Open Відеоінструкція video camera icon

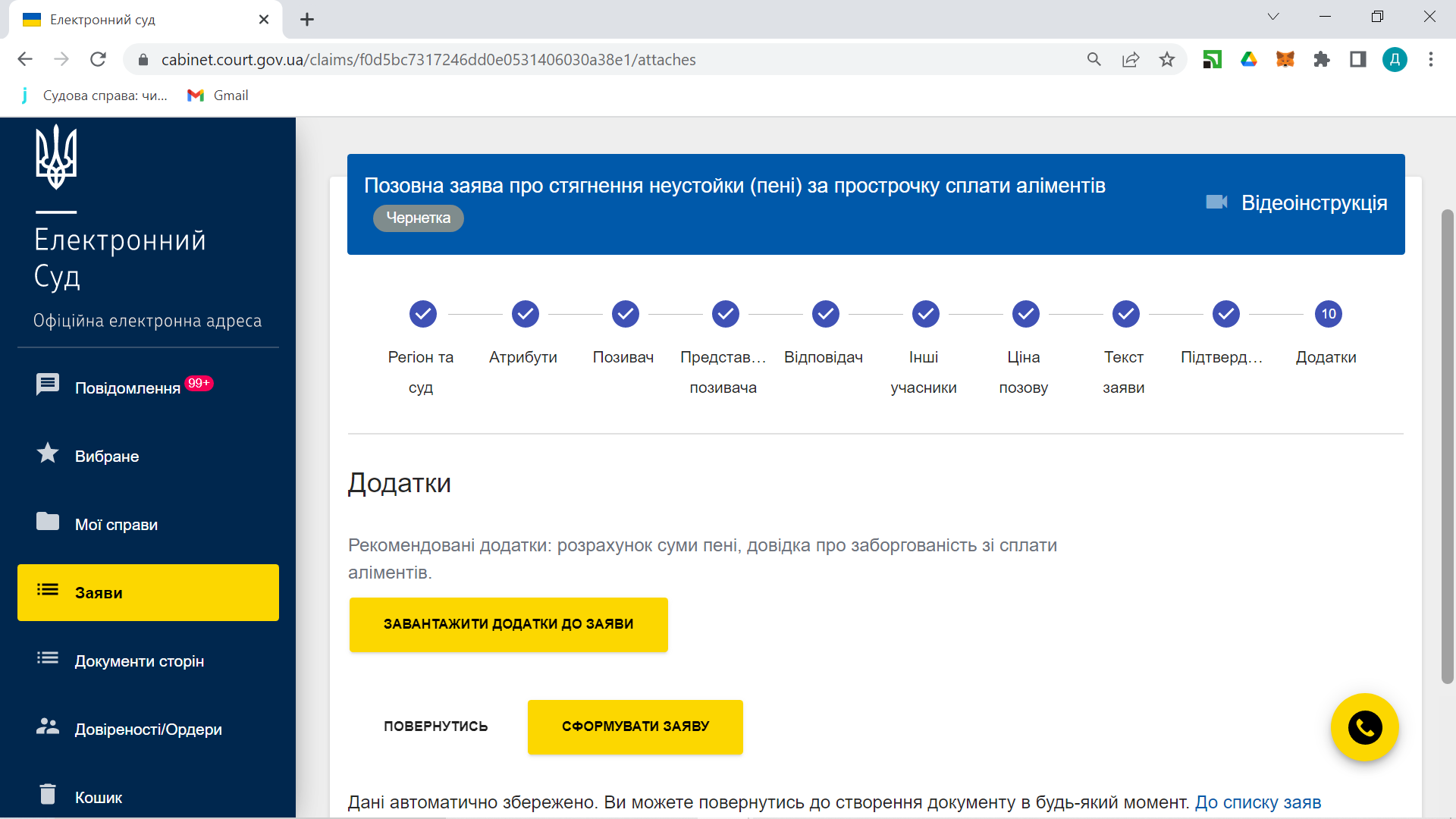pos(1216,202)
